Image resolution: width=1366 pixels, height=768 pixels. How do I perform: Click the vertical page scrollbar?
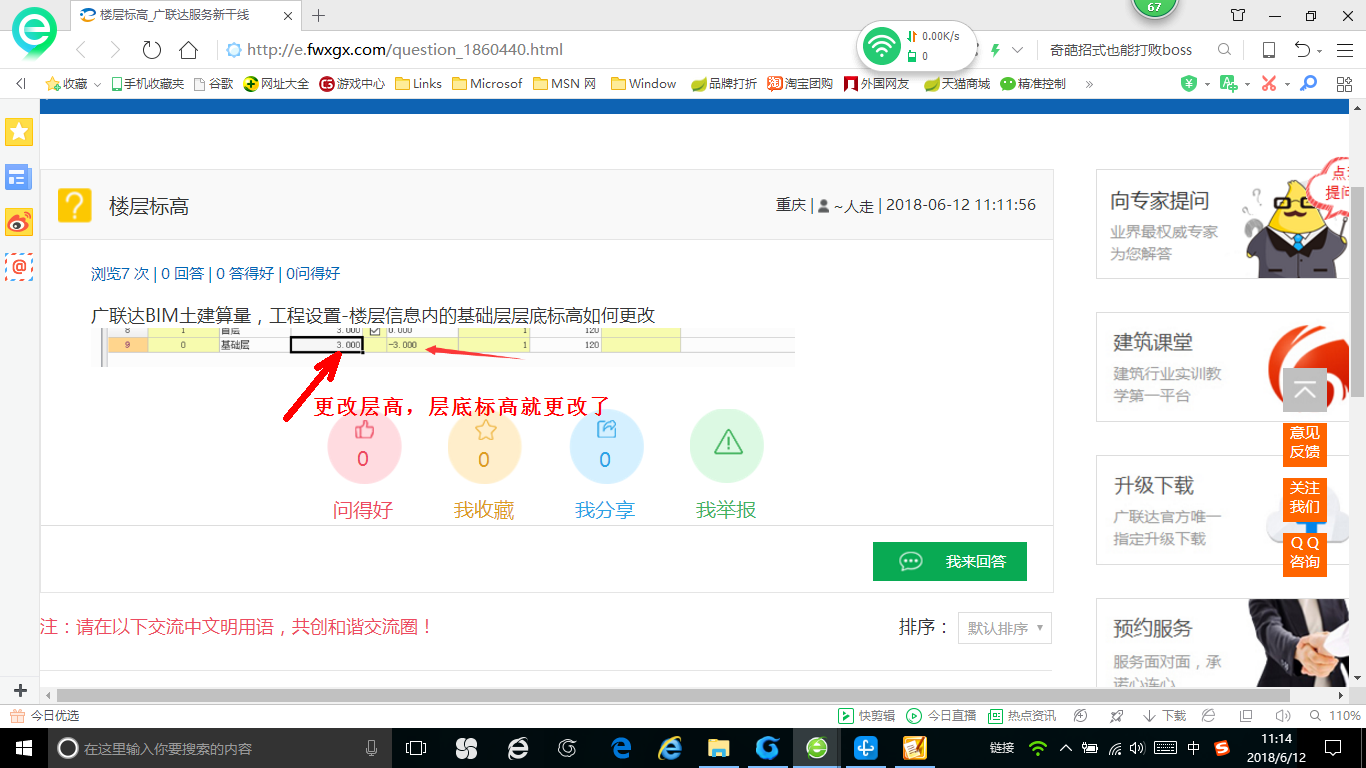1358,290
